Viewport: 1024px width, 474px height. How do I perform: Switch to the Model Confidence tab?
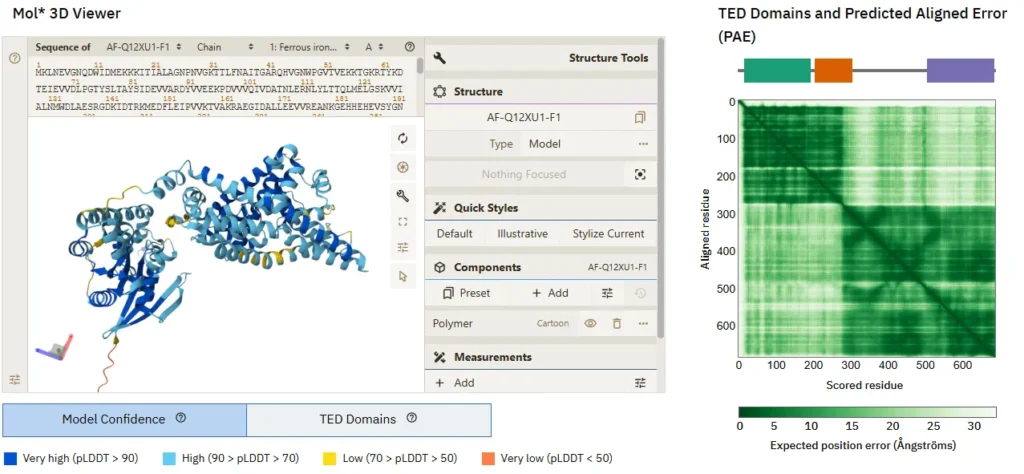pyautogui.click(x=125, y=419)
